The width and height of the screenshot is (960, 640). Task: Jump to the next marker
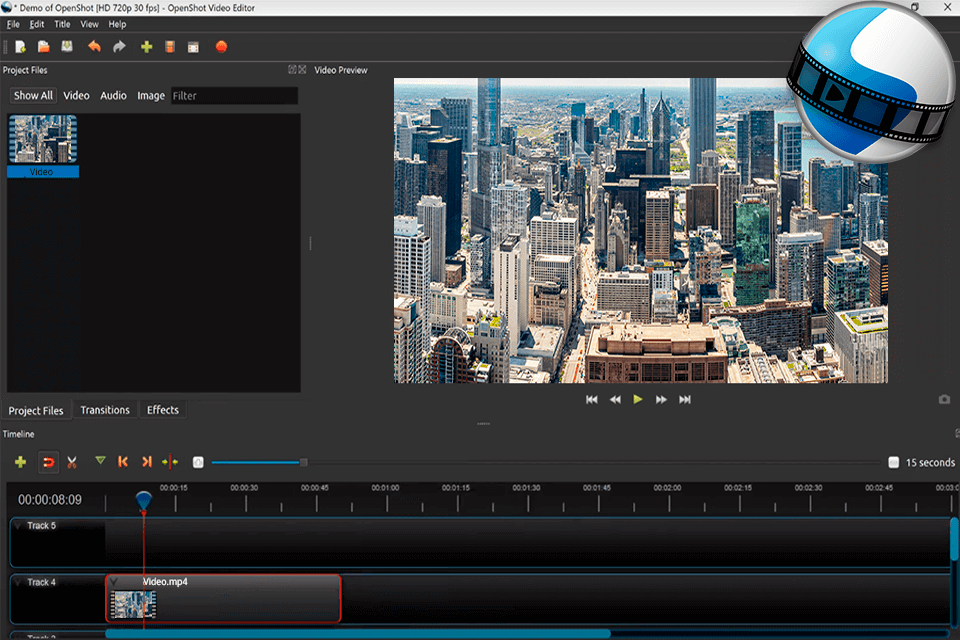(146, 462)
